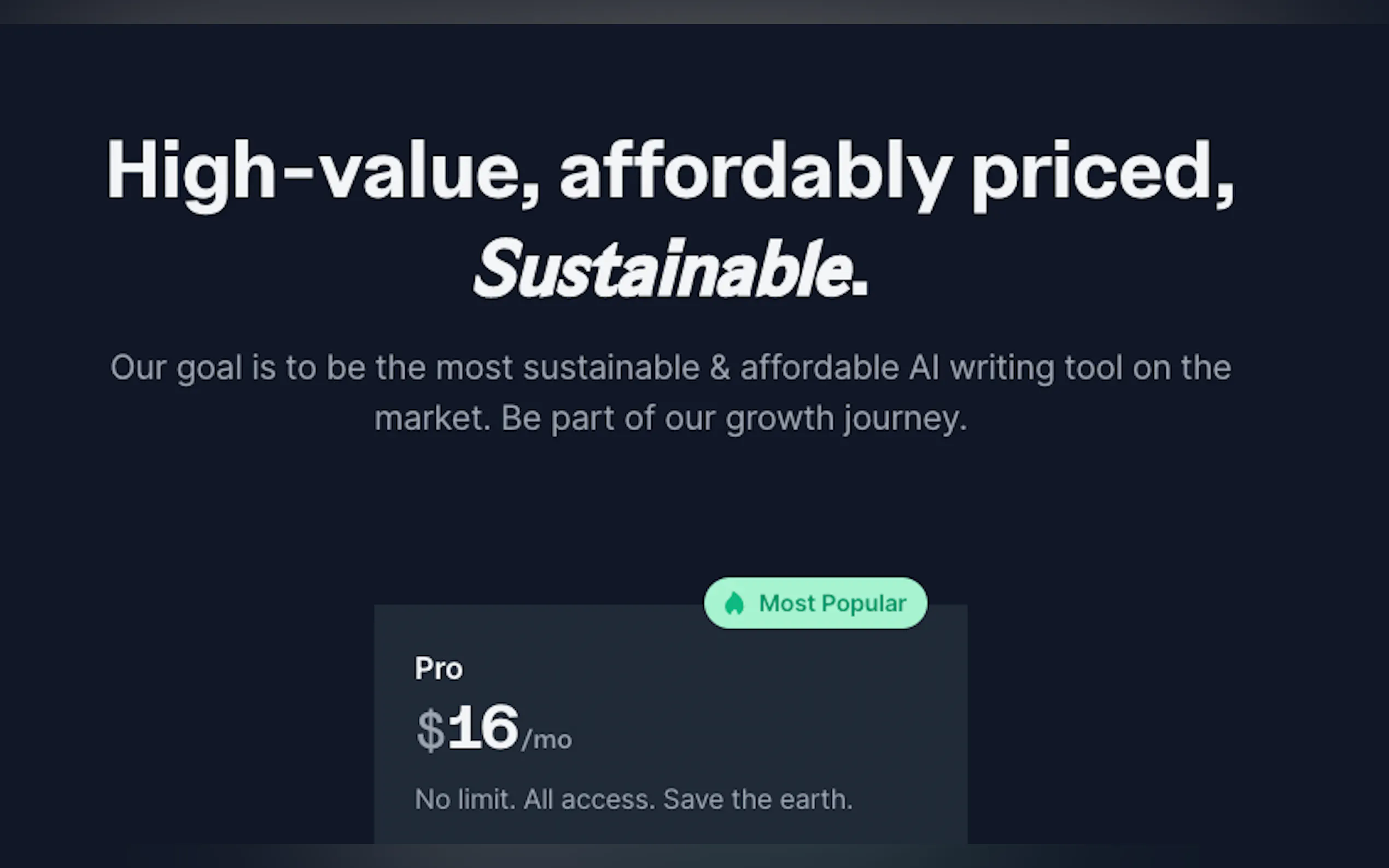Click the dollar sign before the price
Image resolution: width=1389 pixels, height=868 pixels.
pyautogui.click(x=430, y=731)
